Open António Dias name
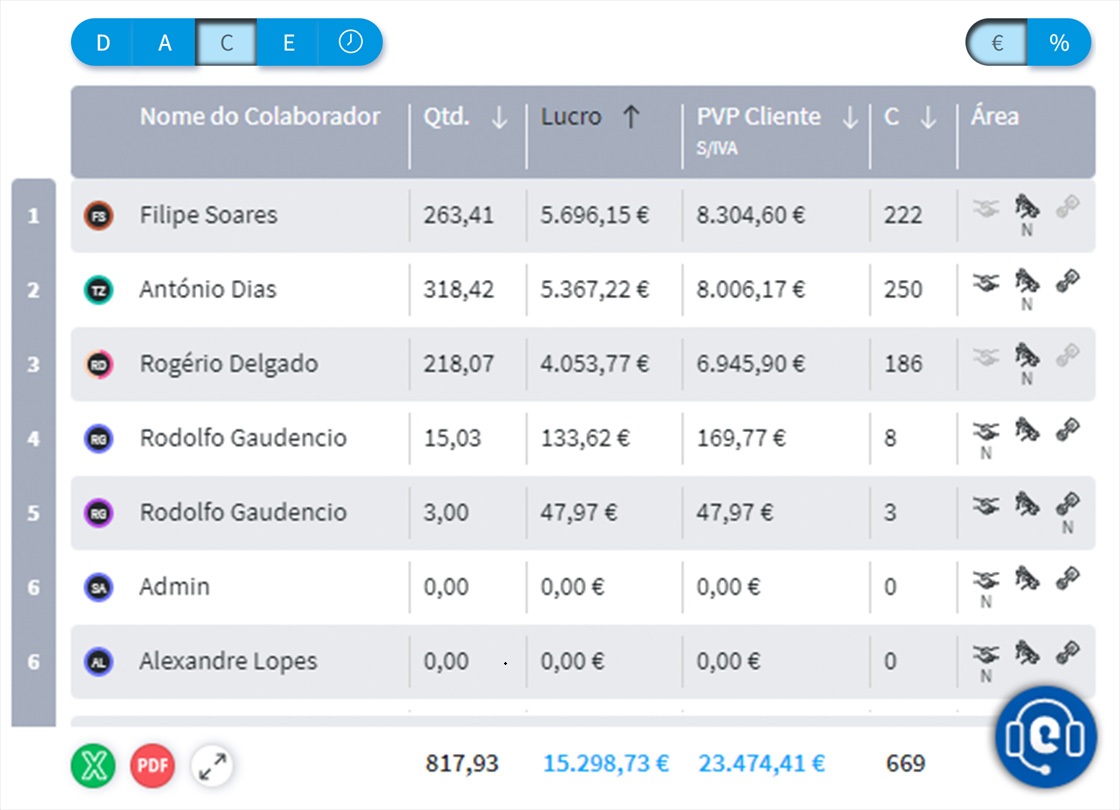1120x810 pixels. tap(207, 289)
